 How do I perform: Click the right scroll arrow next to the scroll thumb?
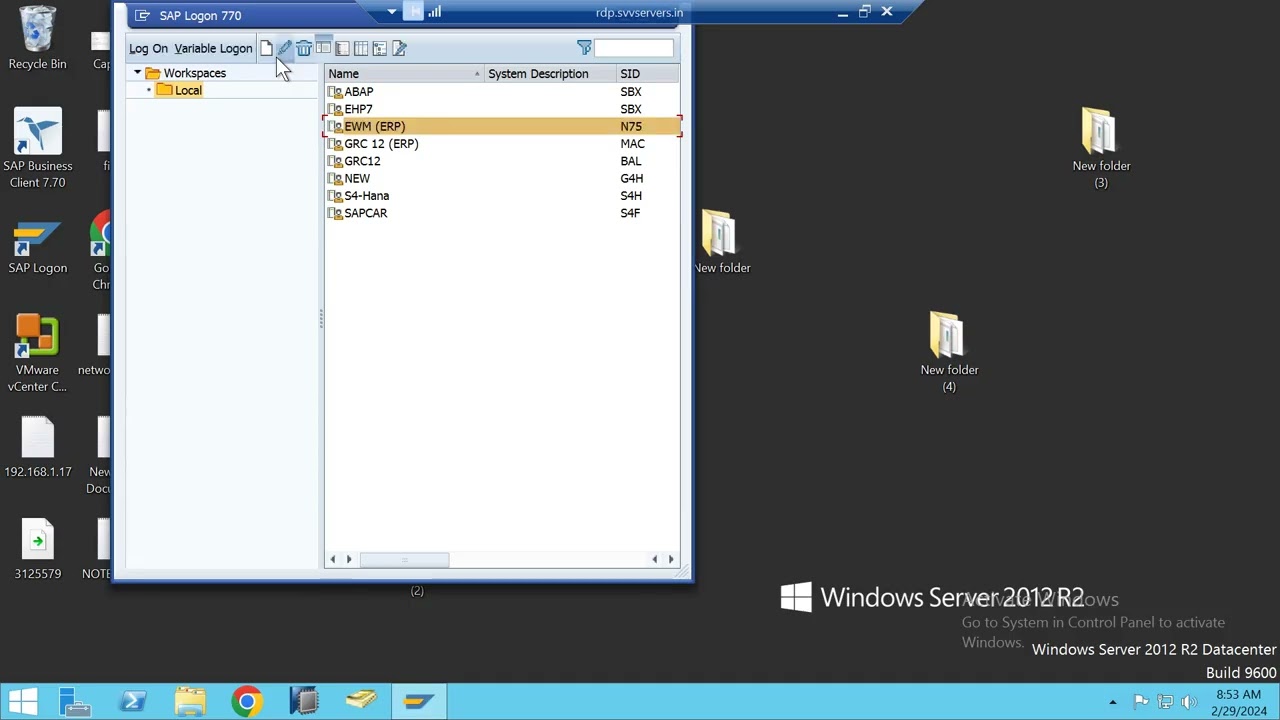349,559
